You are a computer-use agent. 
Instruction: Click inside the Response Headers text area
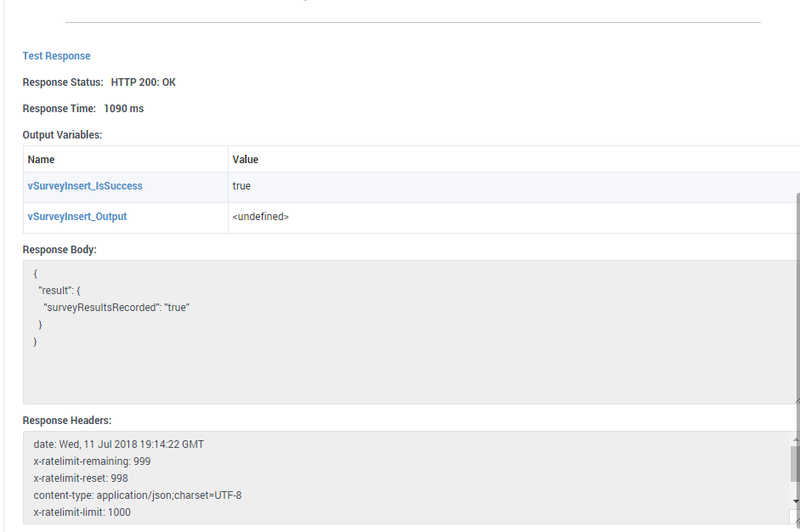[x=407, y=477]
